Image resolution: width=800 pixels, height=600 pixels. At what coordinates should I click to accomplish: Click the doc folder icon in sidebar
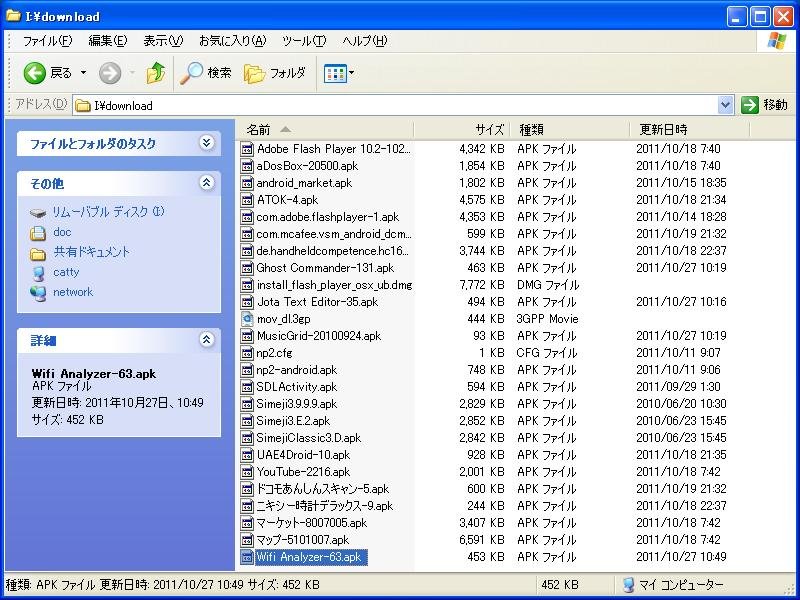tap(38, 233)
